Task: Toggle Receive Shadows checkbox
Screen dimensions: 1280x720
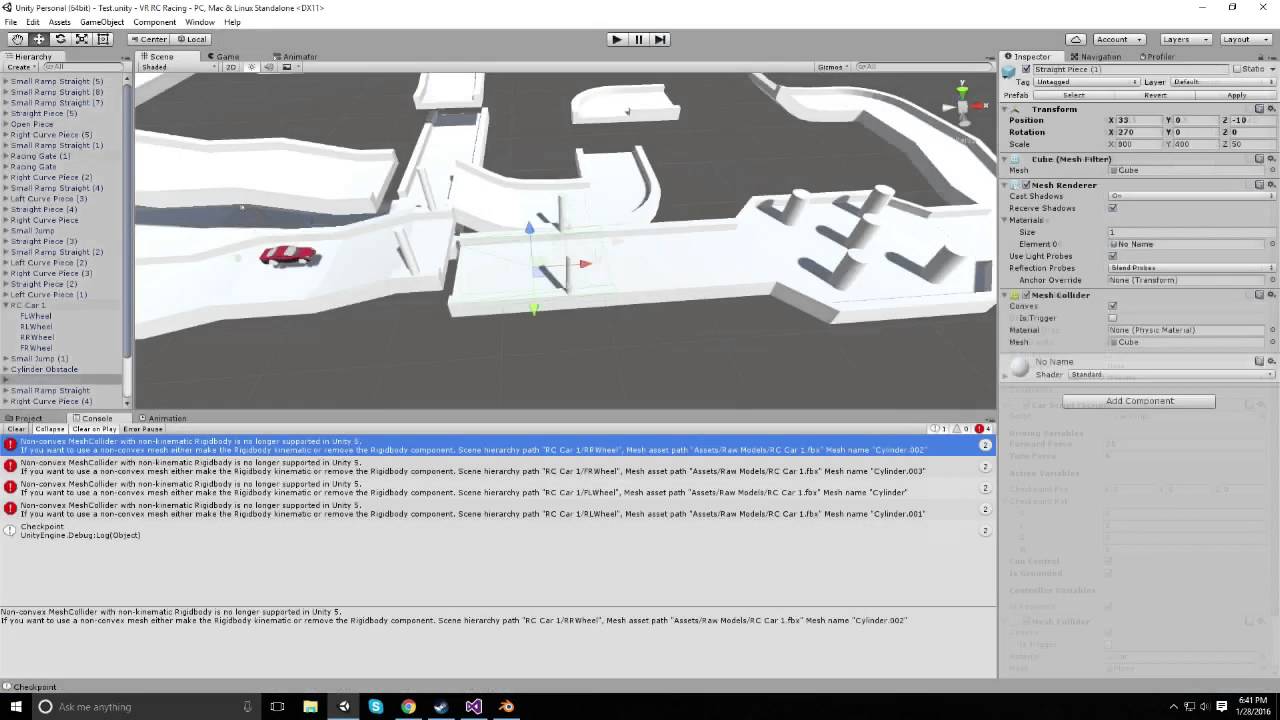Action: 1113,208
